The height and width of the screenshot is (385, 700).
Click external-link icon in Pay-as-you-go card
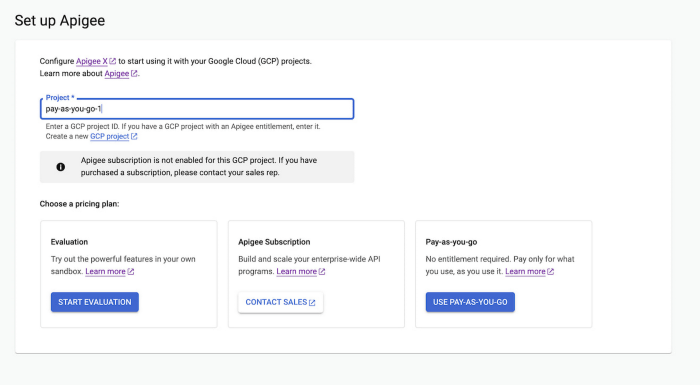(x=550, y=272)
